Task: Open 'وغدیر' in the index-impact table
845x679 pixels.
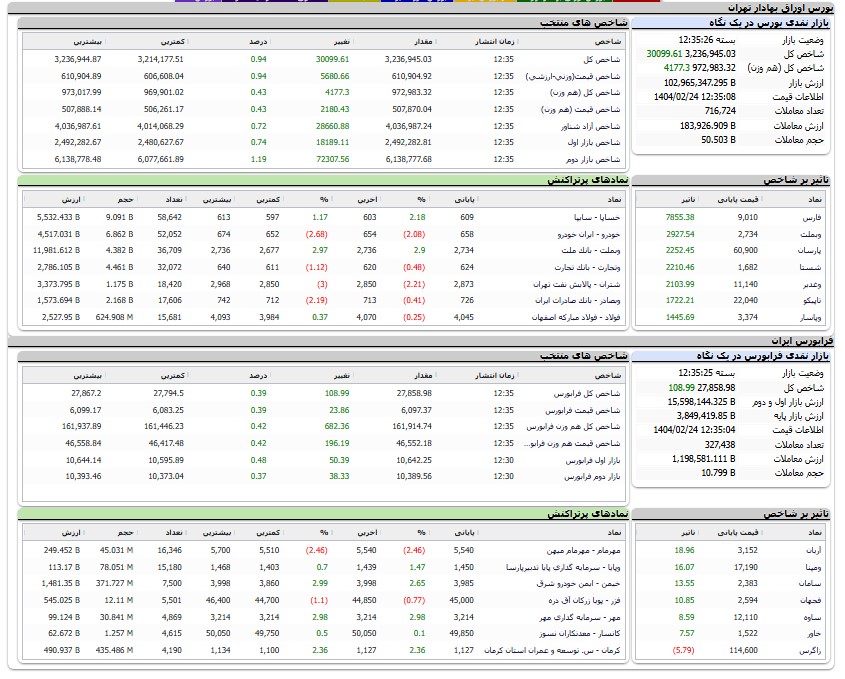Action: click(812, 285)
